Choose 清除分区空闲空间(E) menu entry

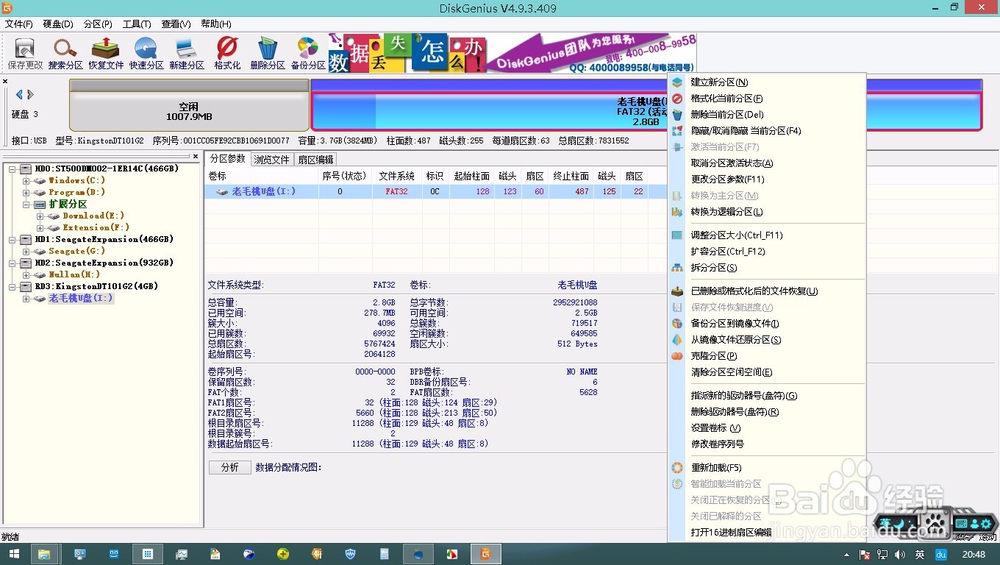coord(731,372)
